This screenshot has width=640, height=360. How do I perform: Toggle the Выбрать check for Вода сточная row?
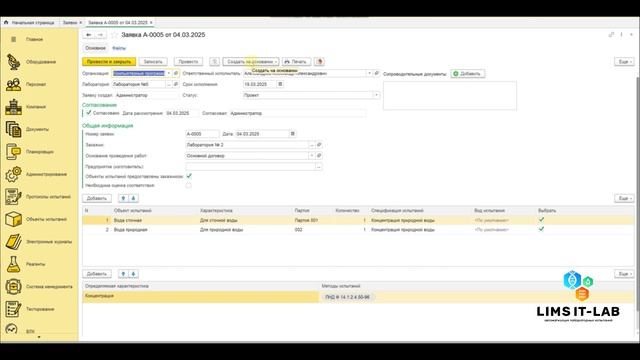click(541, 220)
